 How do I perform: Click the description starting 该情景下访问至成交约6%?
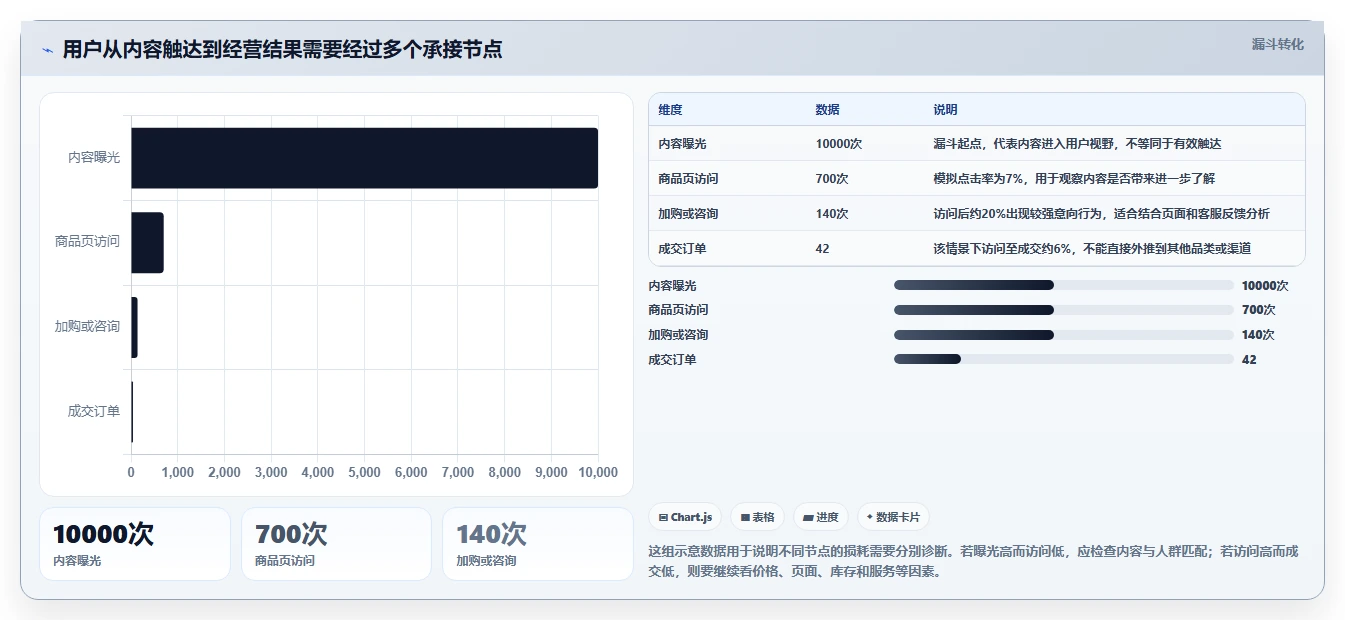pos(1092,249)
